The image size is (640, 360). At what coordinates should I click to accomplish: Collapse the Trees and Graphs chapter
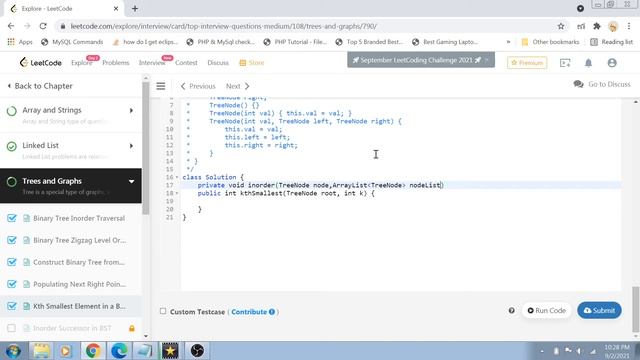(131, 181)
